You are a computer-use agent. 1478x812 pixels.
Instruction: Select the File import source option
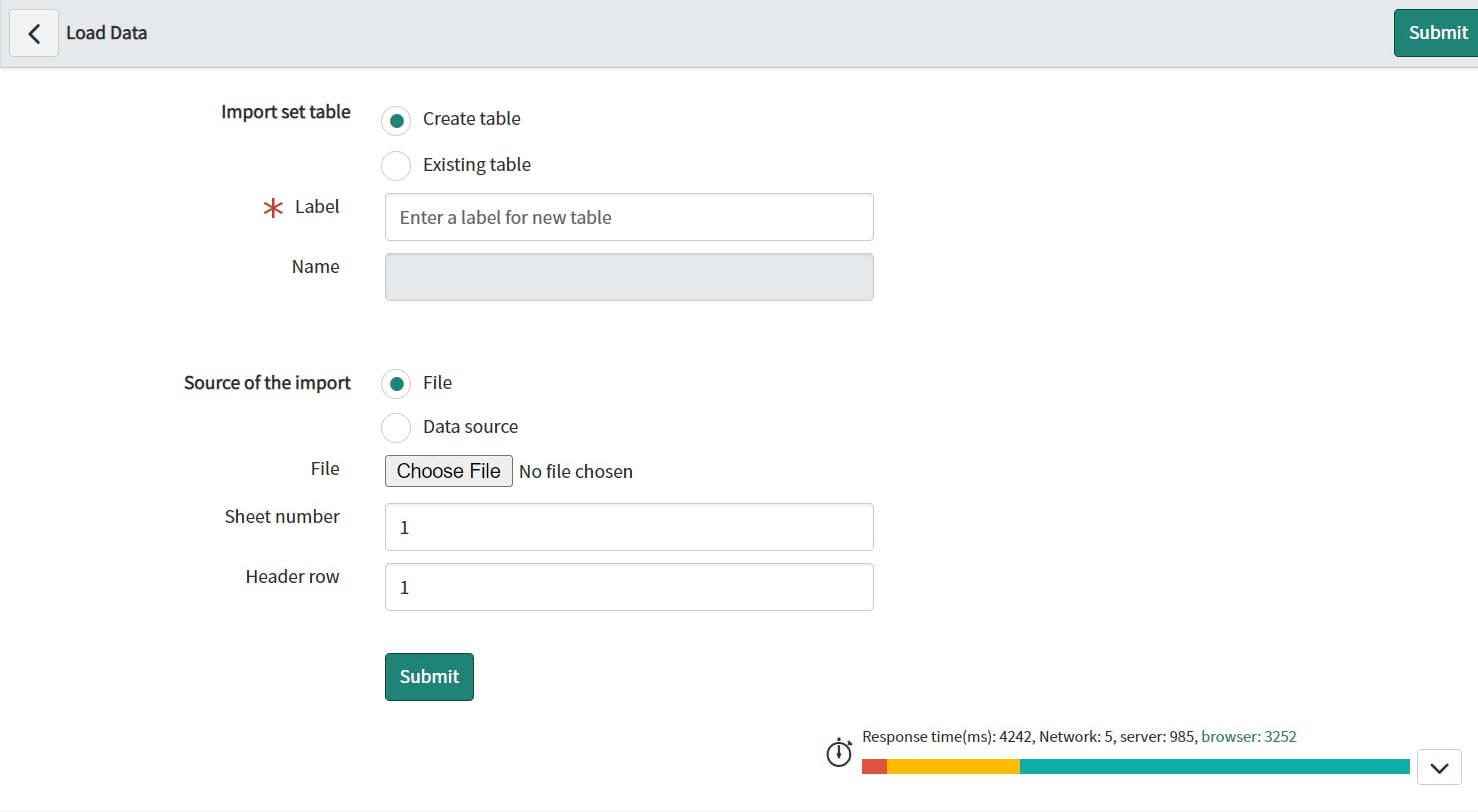[x=396, y=383]
